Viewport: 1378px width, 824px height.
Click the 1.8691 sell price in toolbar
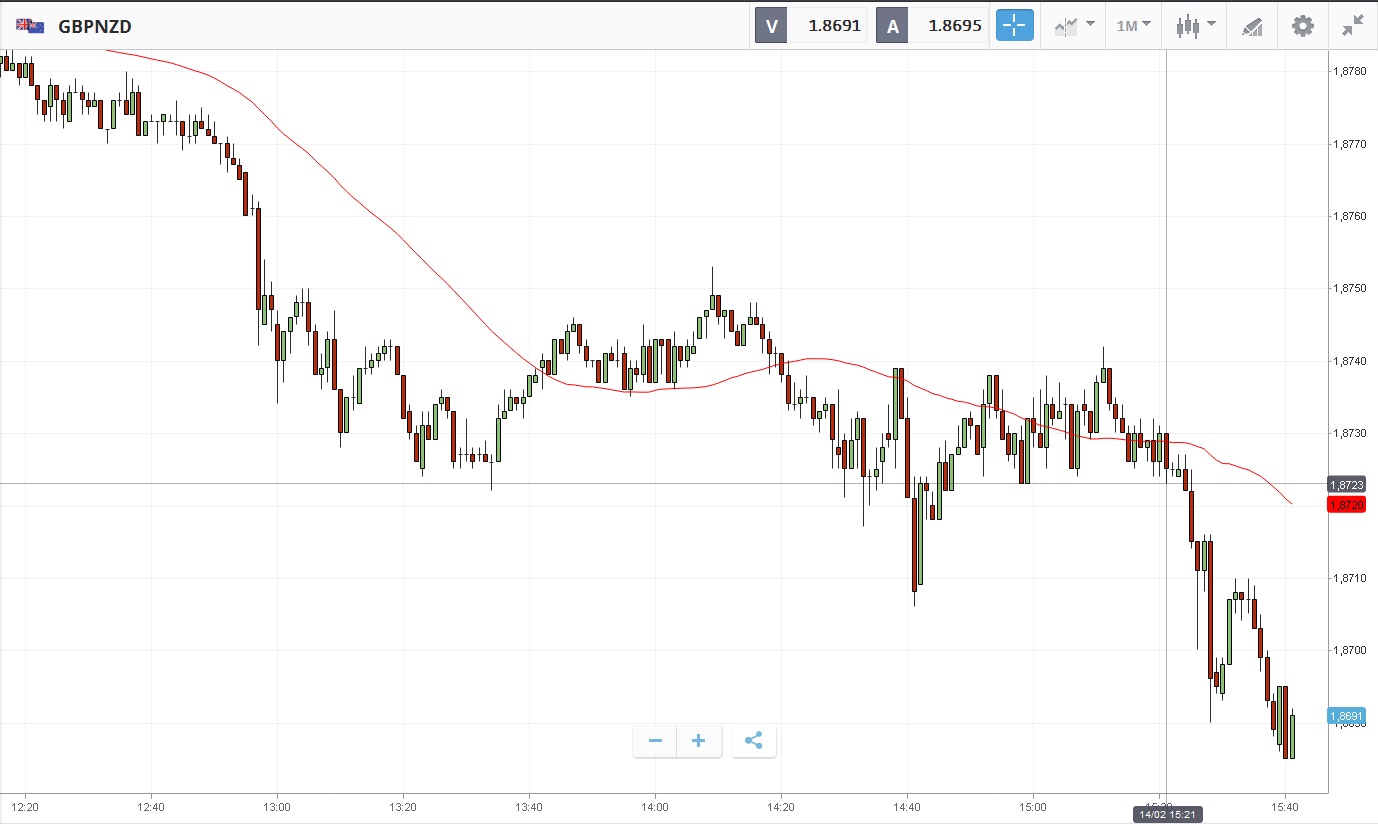[x=834, y=26]
